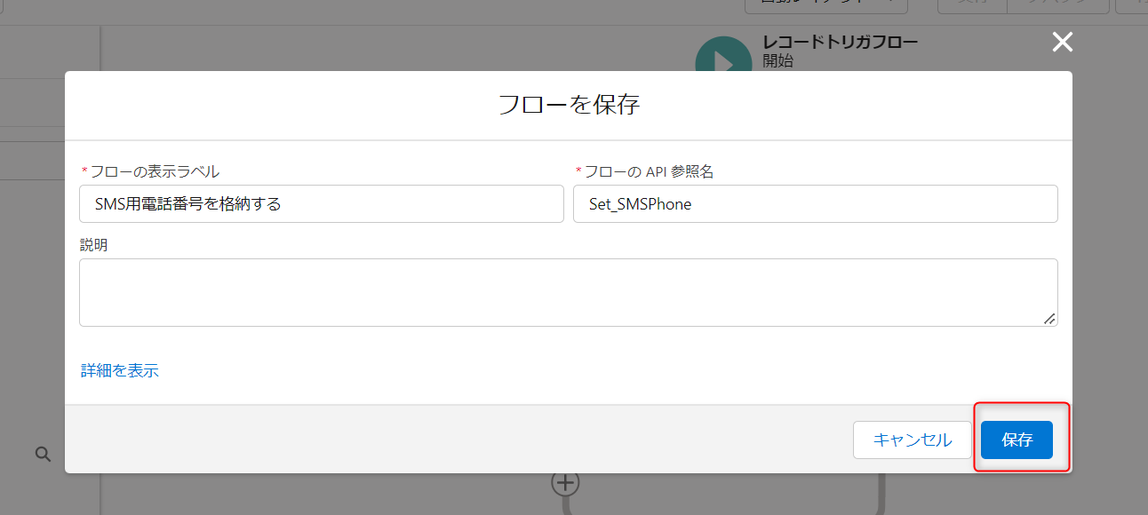Click the 保存 button
1148x515 pixels.
point(1017,440)
